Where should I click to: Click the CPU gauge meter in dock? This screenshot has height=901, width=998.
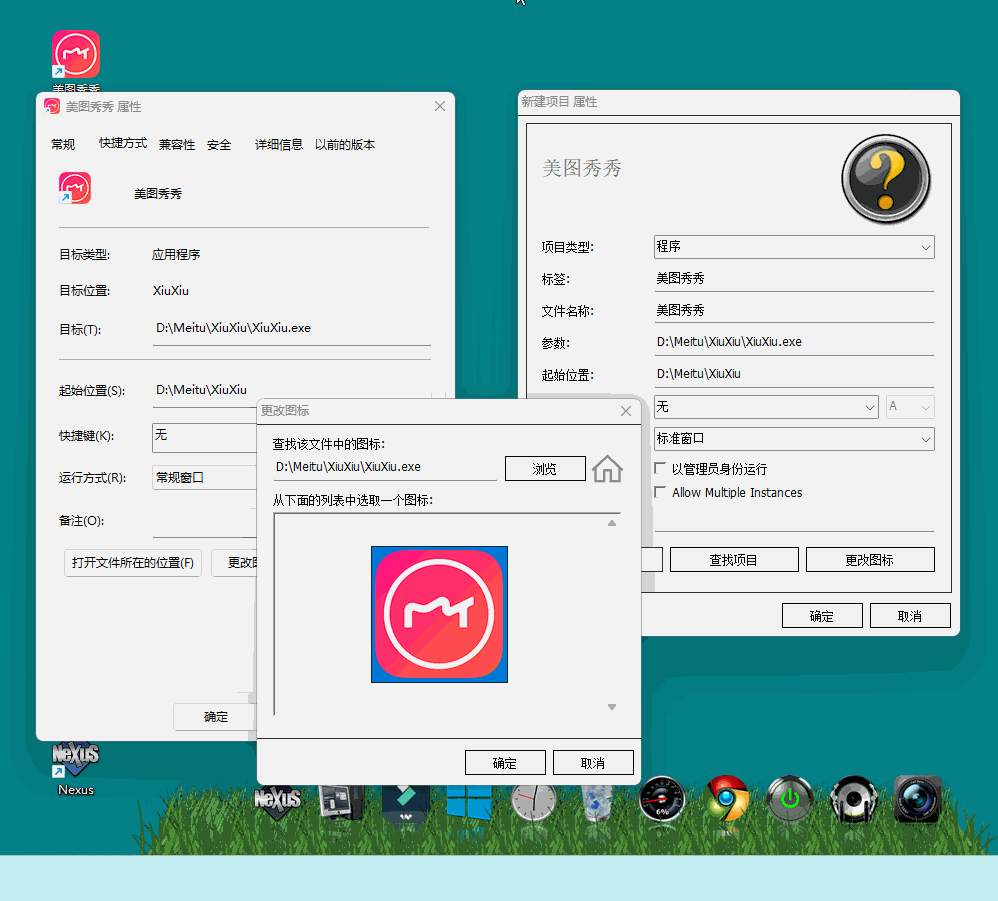662,799
